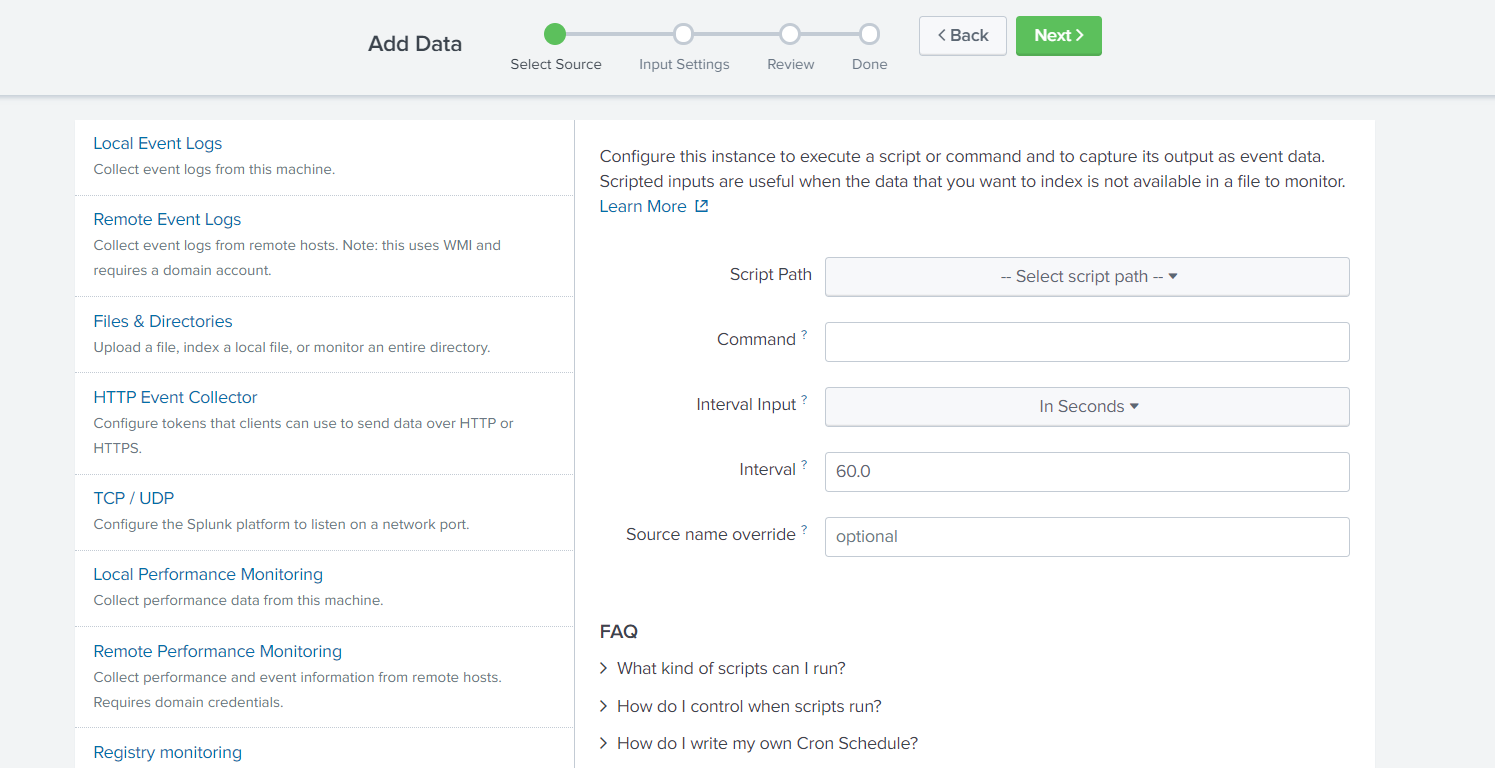This screenshot has height=768, width=1495.
Task: Click the Interval value field
Action: 1087,472
